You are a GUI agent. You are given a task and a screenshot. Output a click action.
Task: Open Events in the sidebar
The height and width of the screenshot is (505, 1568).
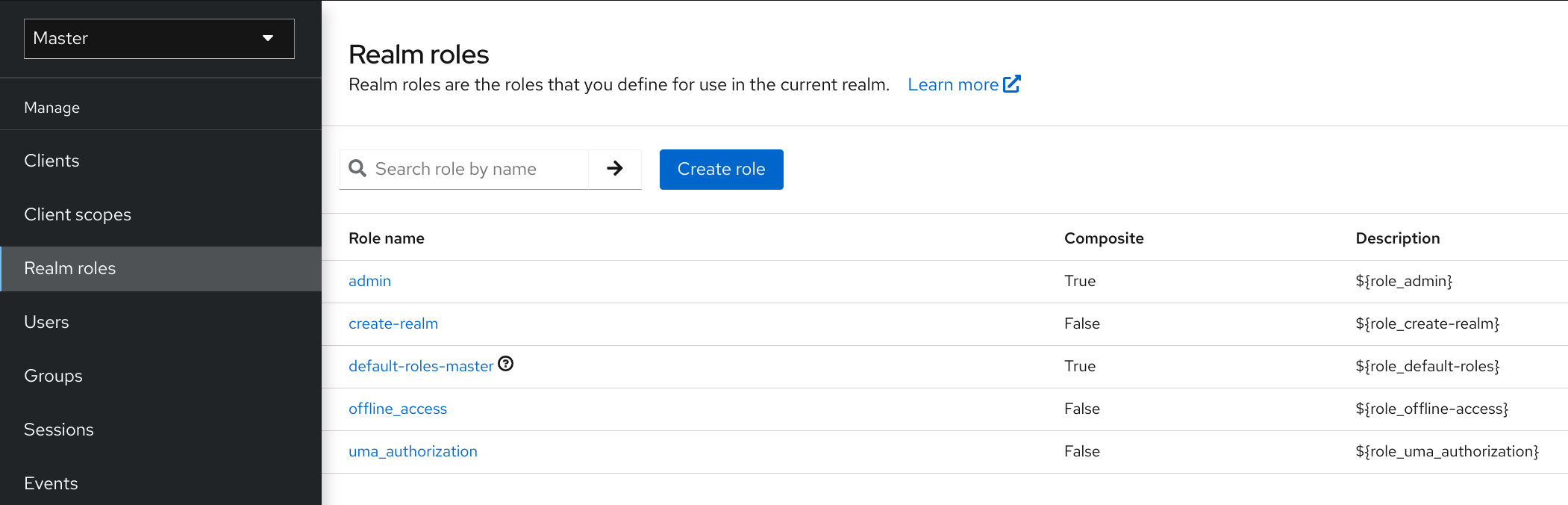pos(51,483)
